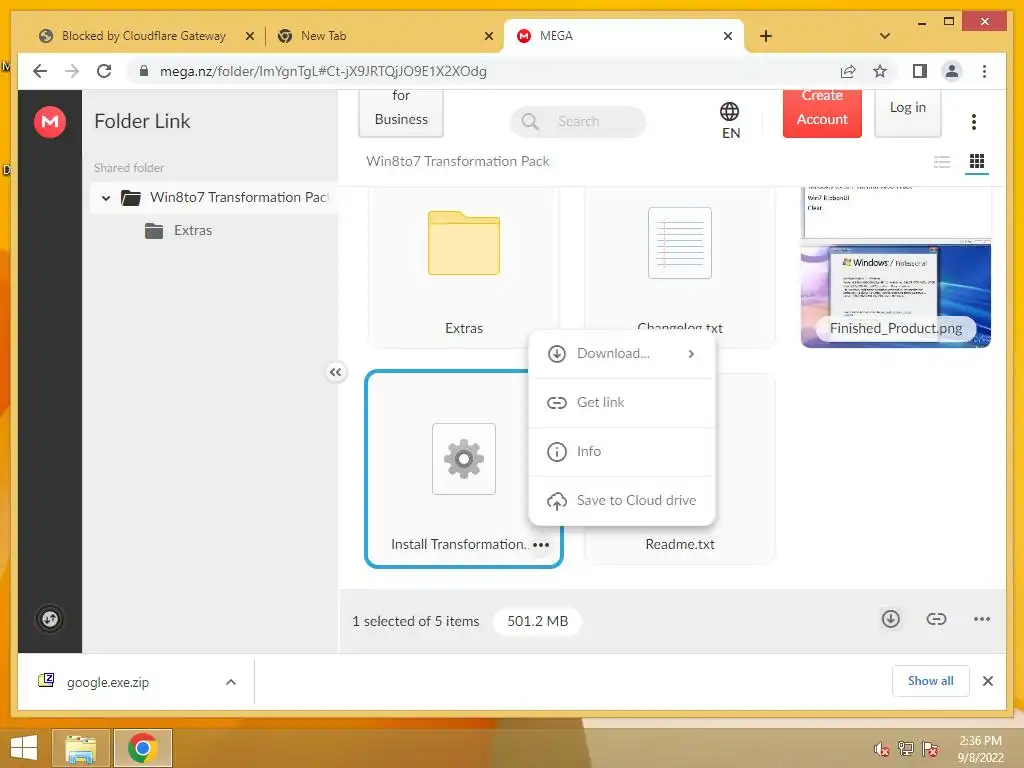Switch to grid thumbnail view
This screenshot has height=768, width=1024.
[x=976, y=161]
